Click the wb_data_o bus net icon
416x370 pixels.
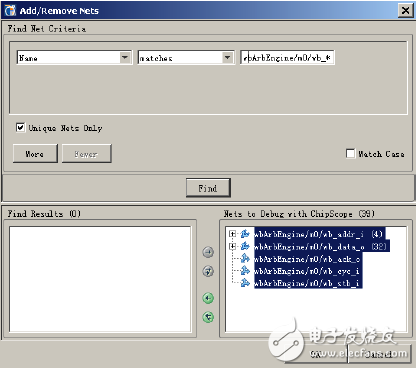[245, 246]
